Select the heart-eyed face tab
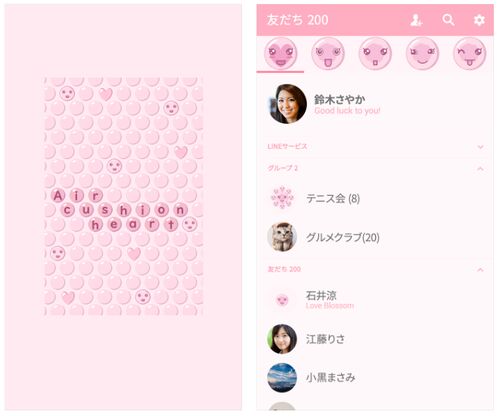 coord(280,54)
